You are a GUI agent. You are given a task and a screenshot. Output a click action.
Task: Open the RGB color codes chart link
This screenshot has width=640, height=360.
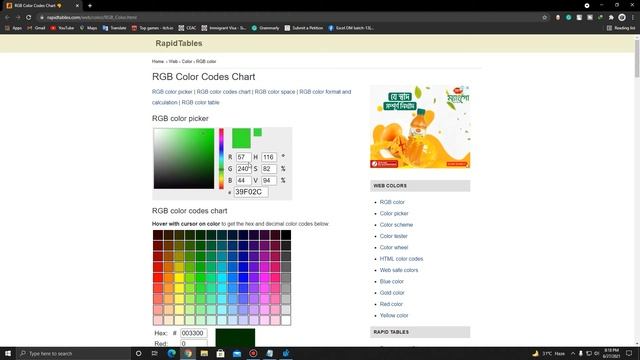pyautogui.click(x=224, y=92)
